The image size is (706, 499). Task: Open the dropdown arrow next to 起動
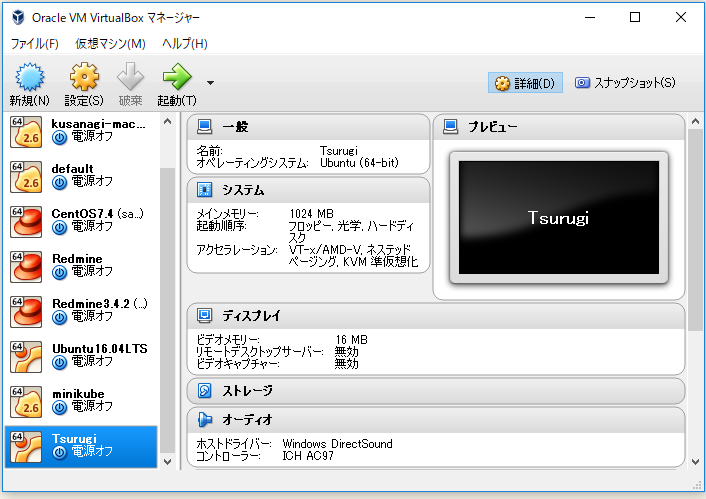(x=210, y=83)
